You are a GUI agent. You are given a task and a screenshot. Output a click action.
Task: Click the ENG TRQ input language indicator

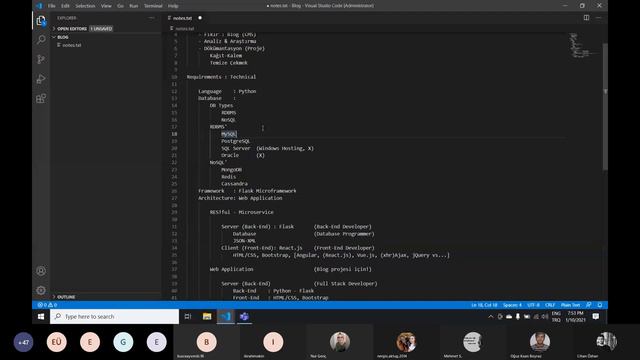[x=556, y=316]
